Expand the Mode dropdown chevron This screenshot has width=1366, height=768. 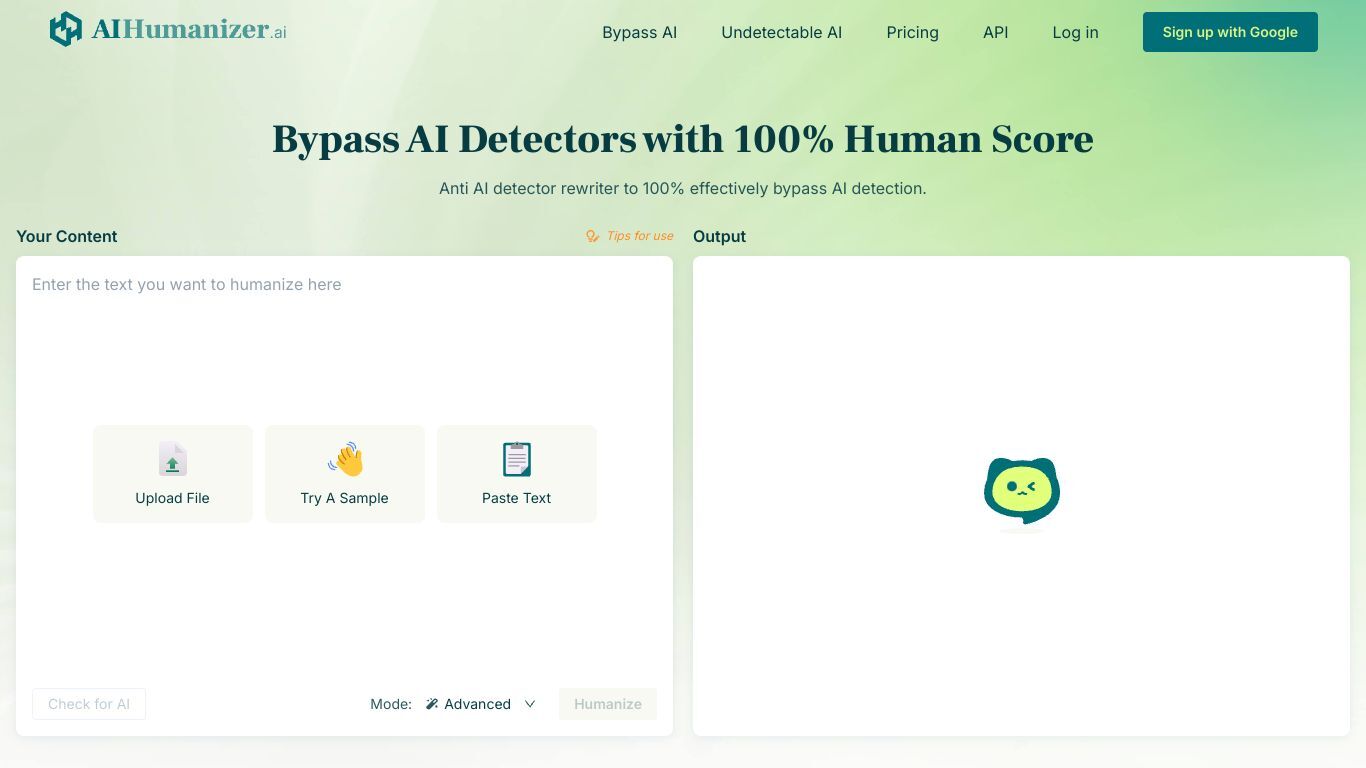tap(530, 704)
